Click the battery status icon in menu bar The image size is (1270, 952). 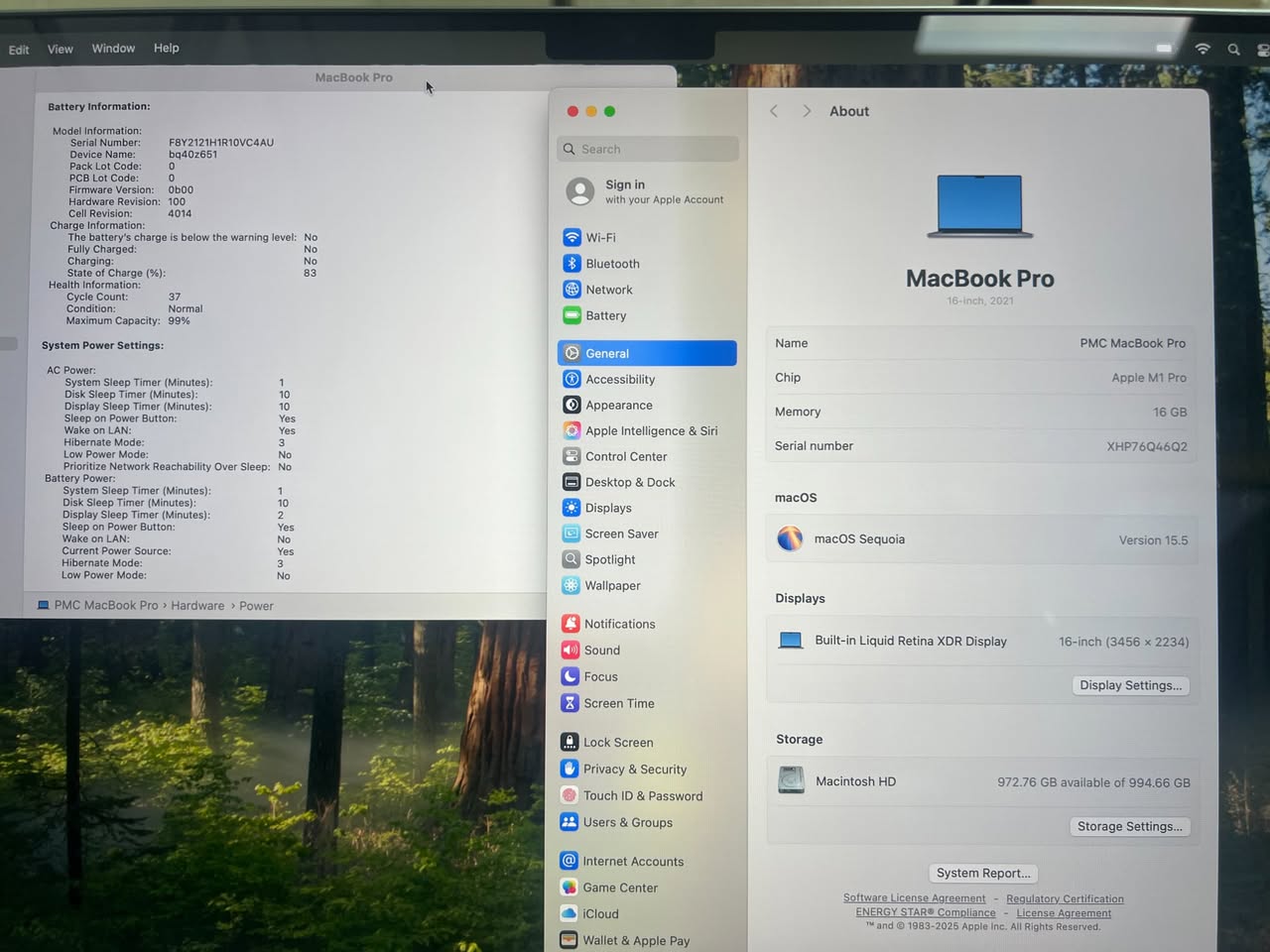[1164, 48]
